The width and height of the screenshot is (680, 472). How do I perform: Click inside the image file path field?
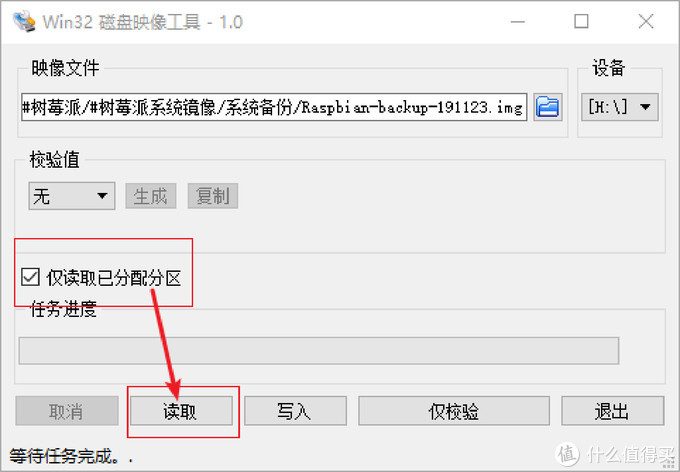tap(274, 107)
